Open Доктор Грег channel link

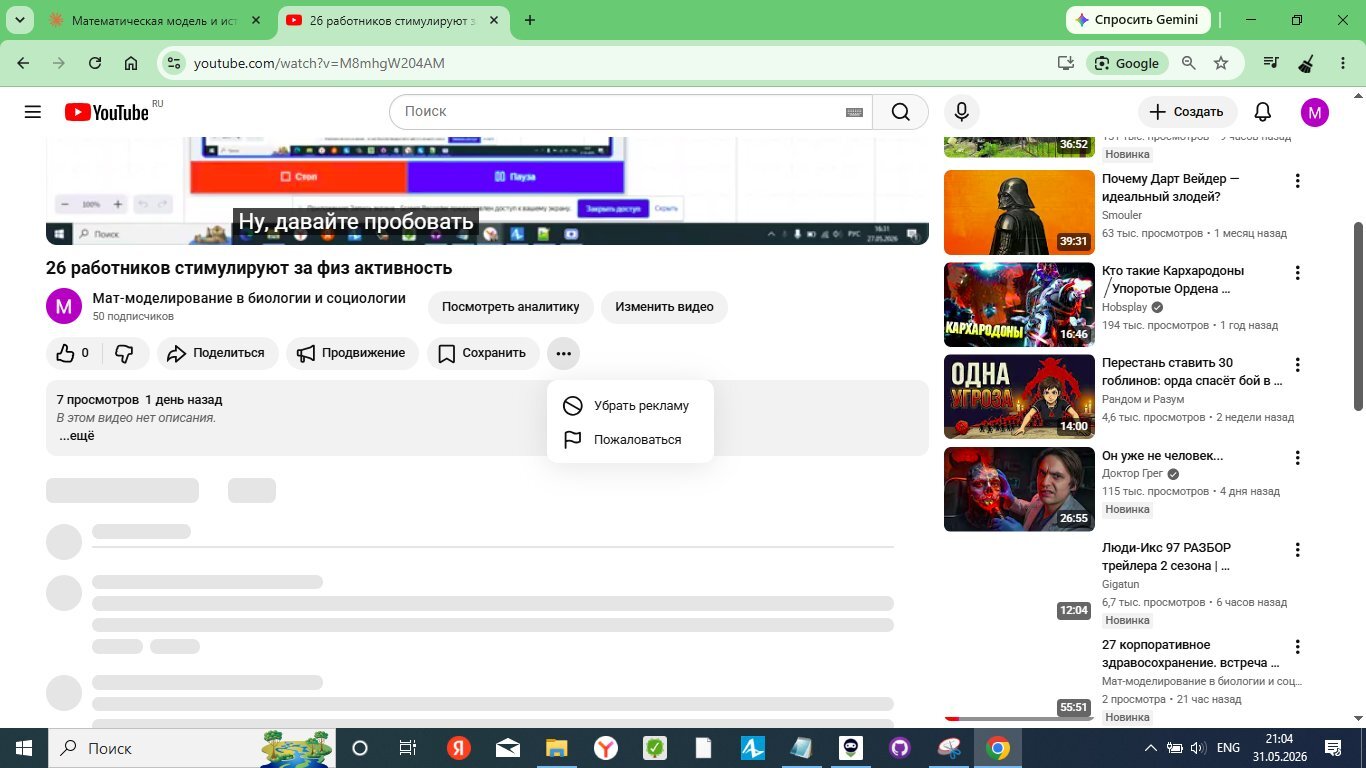pyautogui.click(x=1132, y=474)
